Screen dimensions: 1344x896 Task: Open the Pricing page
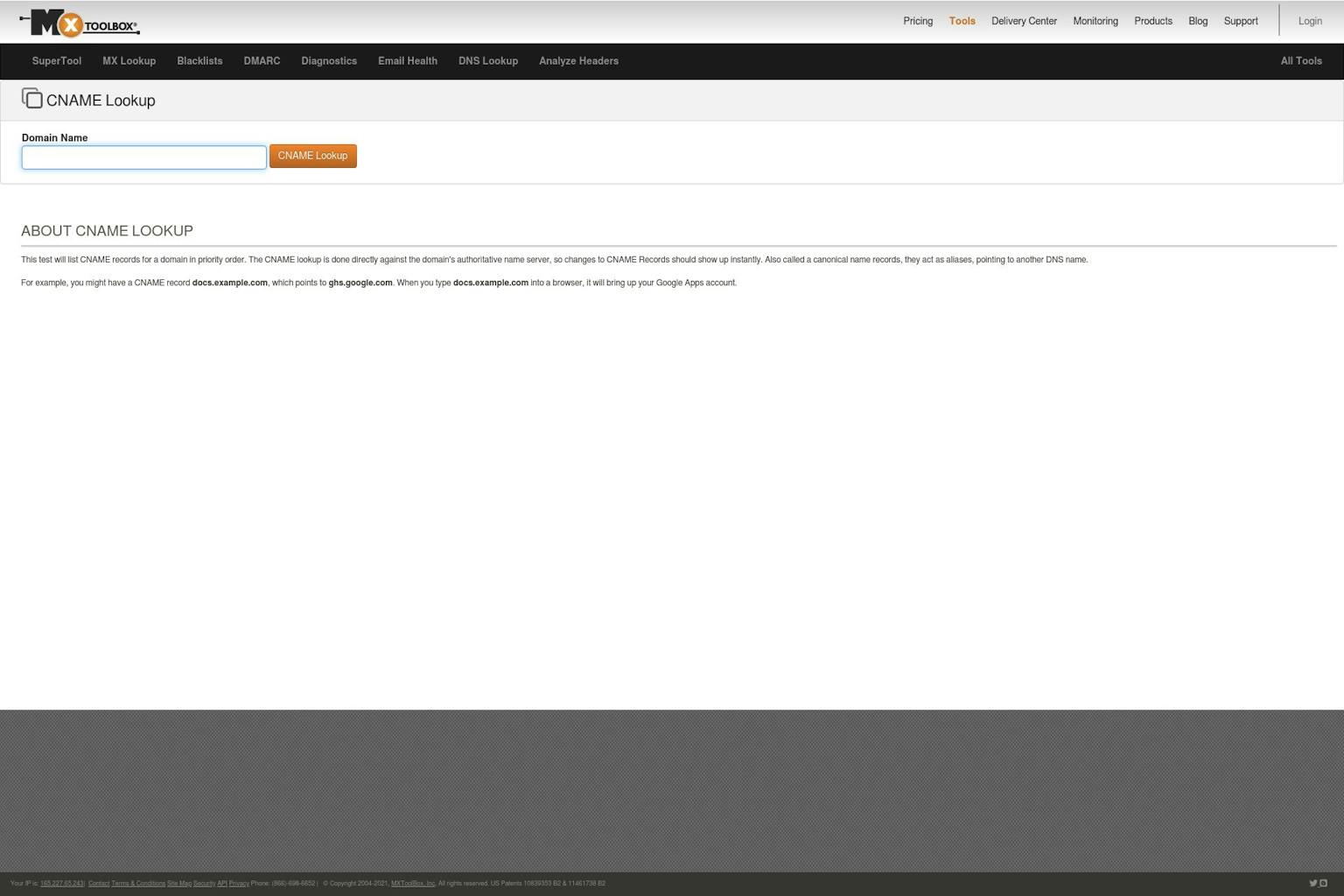click(x=918, y=20)
